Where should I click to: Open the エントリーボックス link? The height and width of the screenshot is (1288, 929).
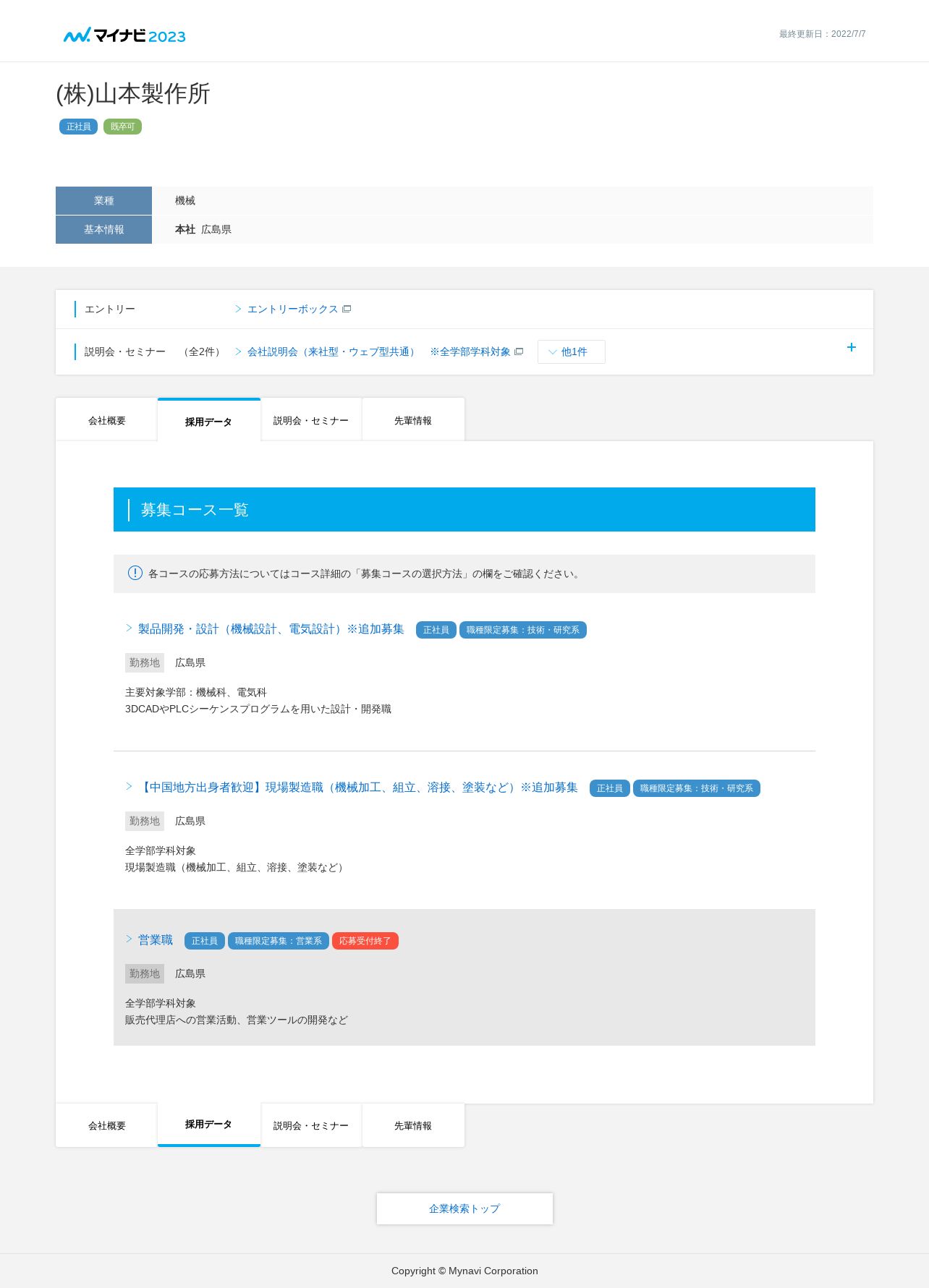tap(292, 309)
